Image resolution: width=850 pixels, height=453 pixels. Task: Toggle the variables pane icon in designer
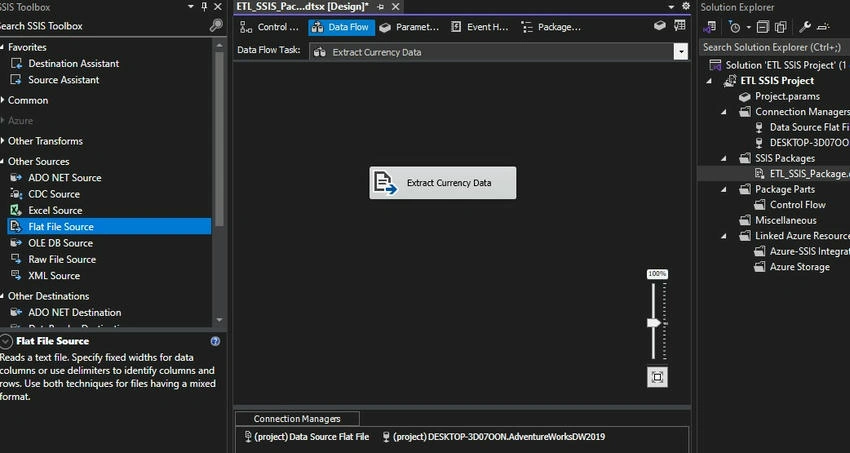point(680,25)
